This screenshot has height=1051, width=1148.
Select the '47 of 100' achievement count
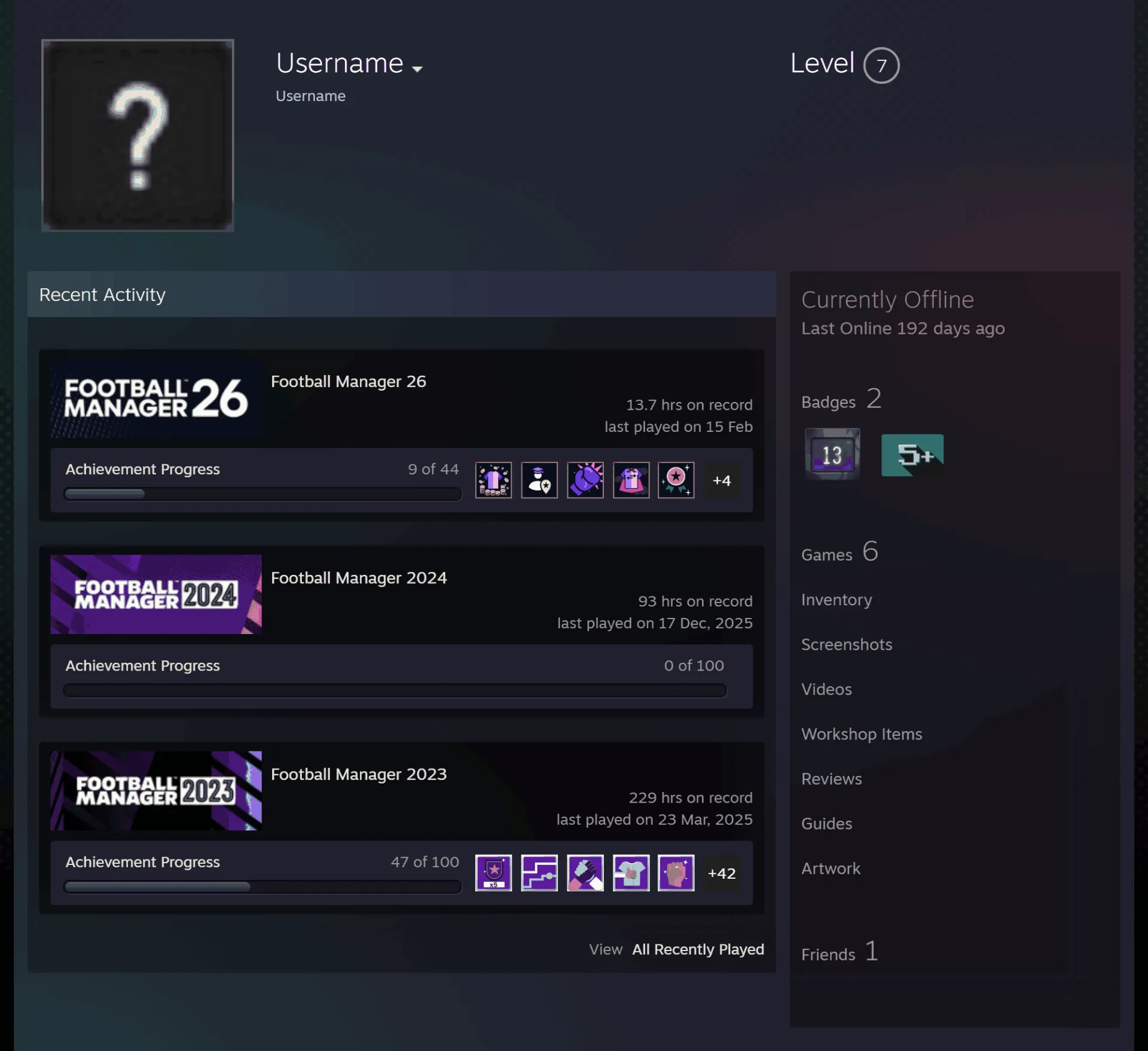click(425, 862)
